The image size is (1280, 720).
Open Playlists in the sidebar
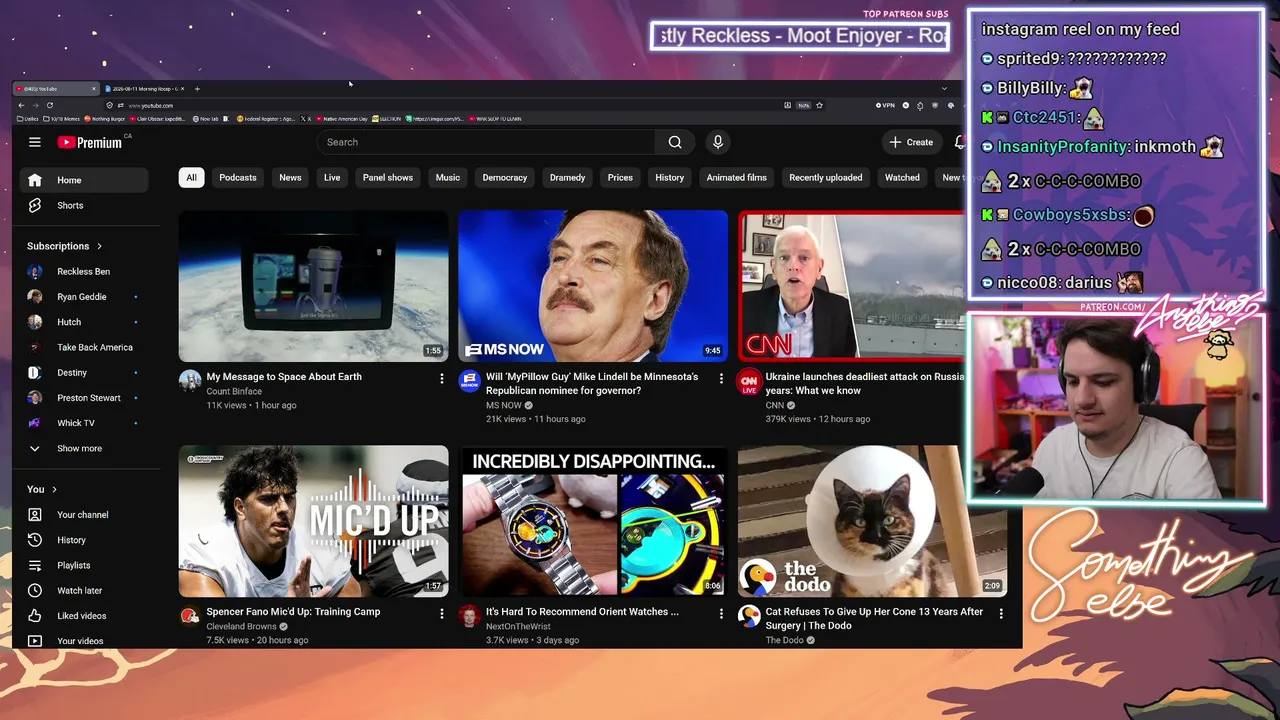(83, 565)
